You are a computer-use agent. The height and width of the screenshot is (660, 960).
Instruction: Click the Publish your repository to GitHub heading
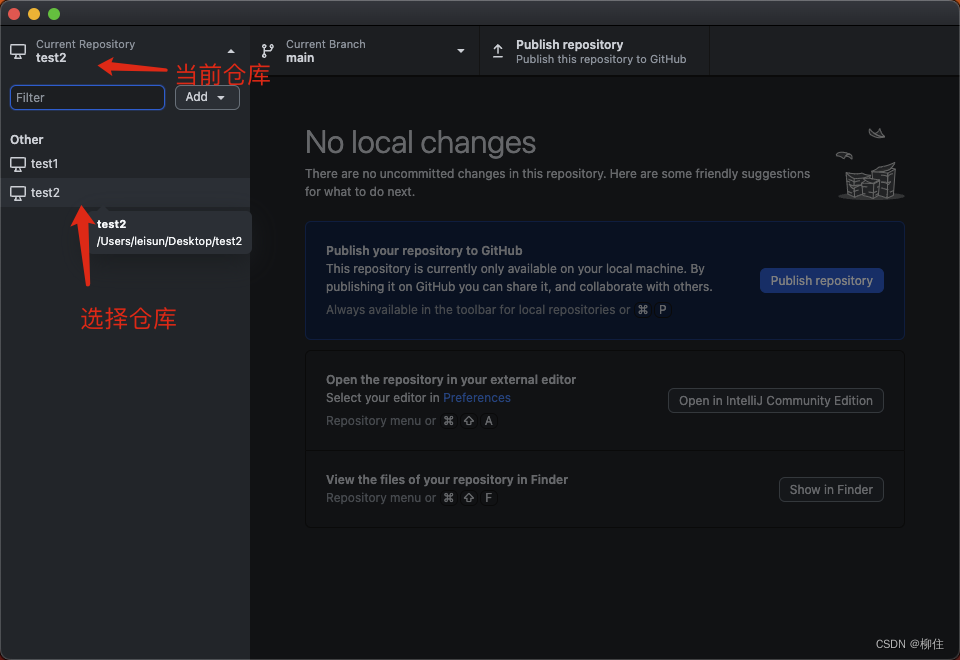[424, 250]
